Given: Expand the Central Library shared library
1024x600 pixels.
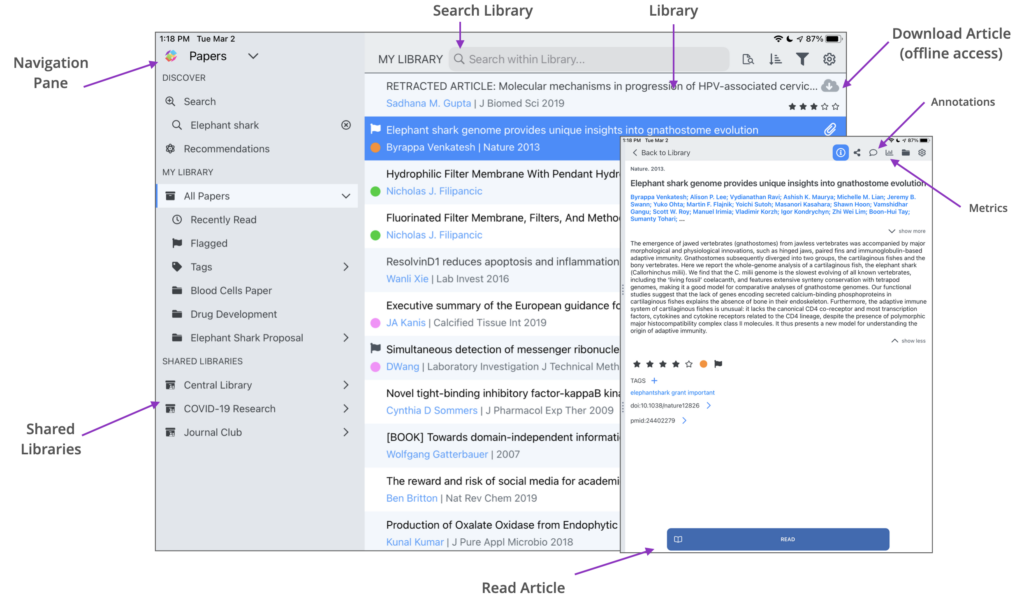Looking at the screenshot, I should coord(346,385).
